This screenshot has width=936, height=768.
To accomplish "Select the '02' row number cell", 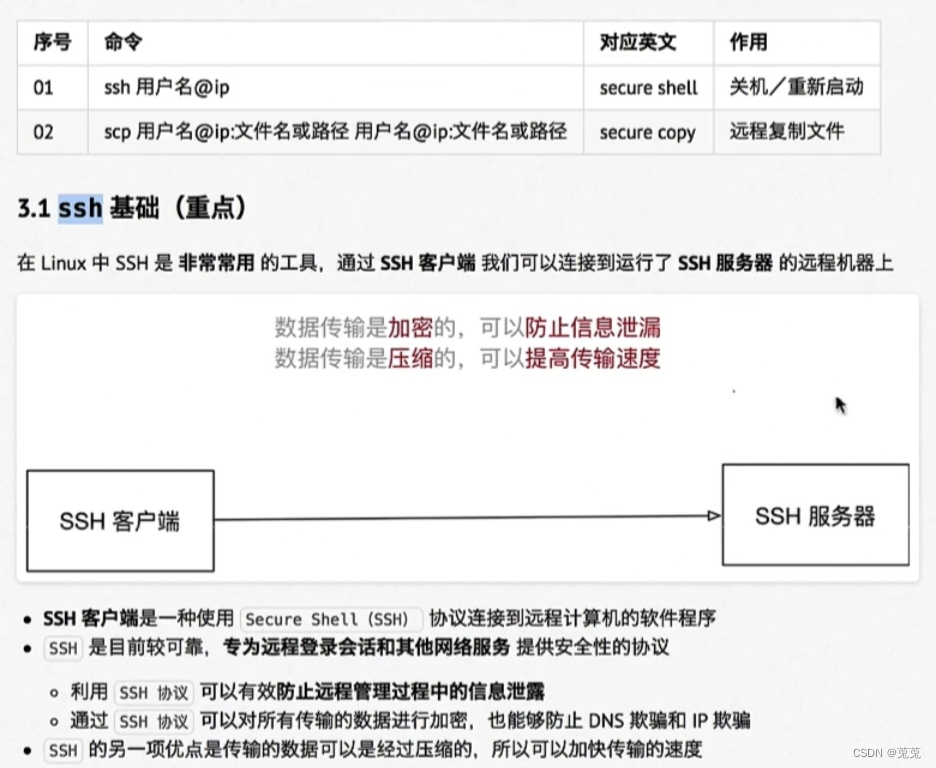I will coord(53,132).
